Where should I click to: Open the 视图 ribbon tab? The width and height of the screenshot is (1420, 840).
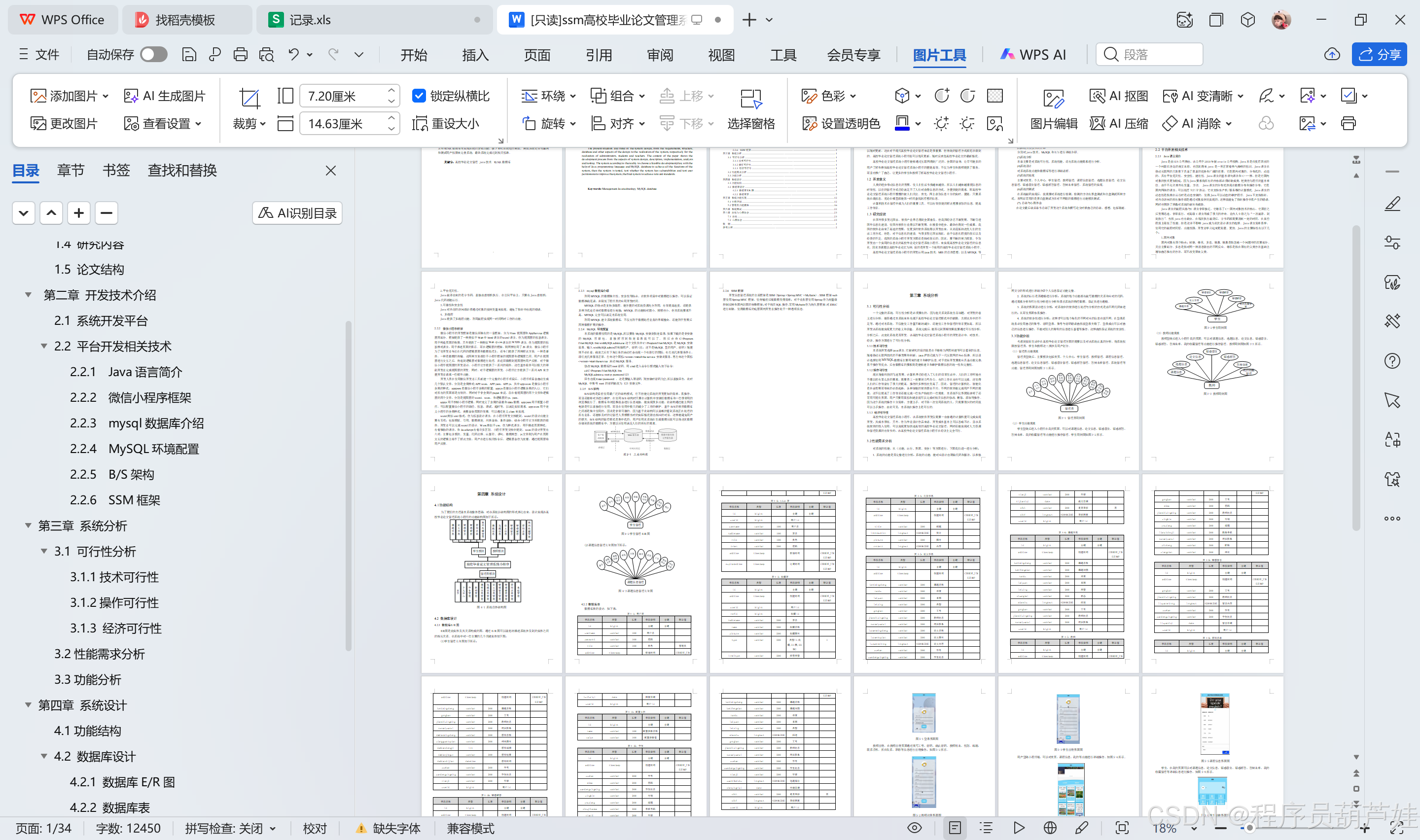[722, 54]
